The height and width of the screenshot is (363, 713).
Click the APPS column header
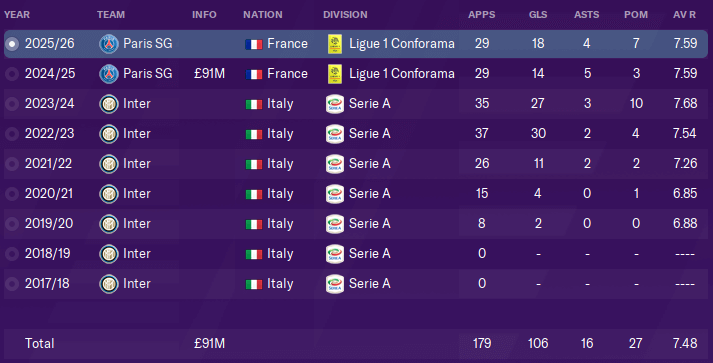coord(482,15)
